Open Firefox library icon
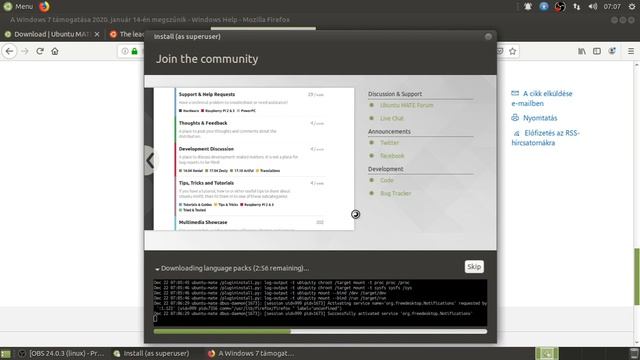The height and width of the screenshot is (360, 640). coord(582,51)
